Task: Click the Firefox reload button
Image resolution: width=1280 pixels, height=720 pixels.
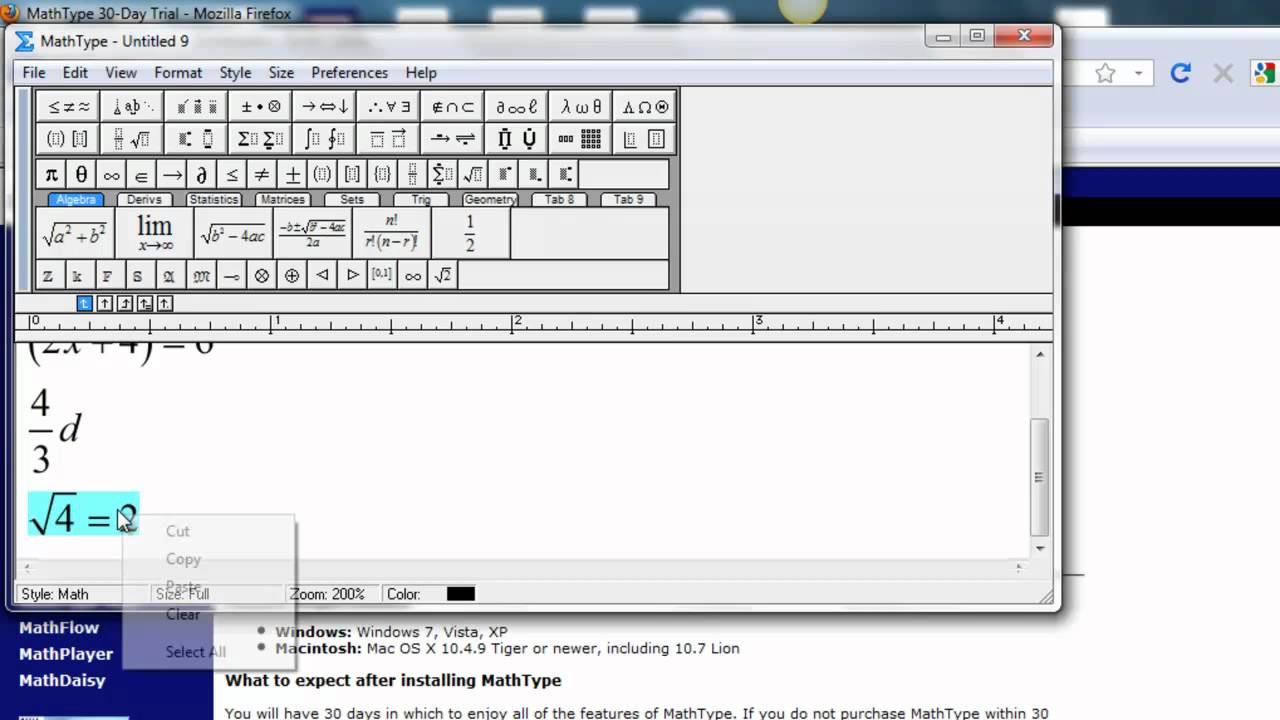Action: [1181, 73]
